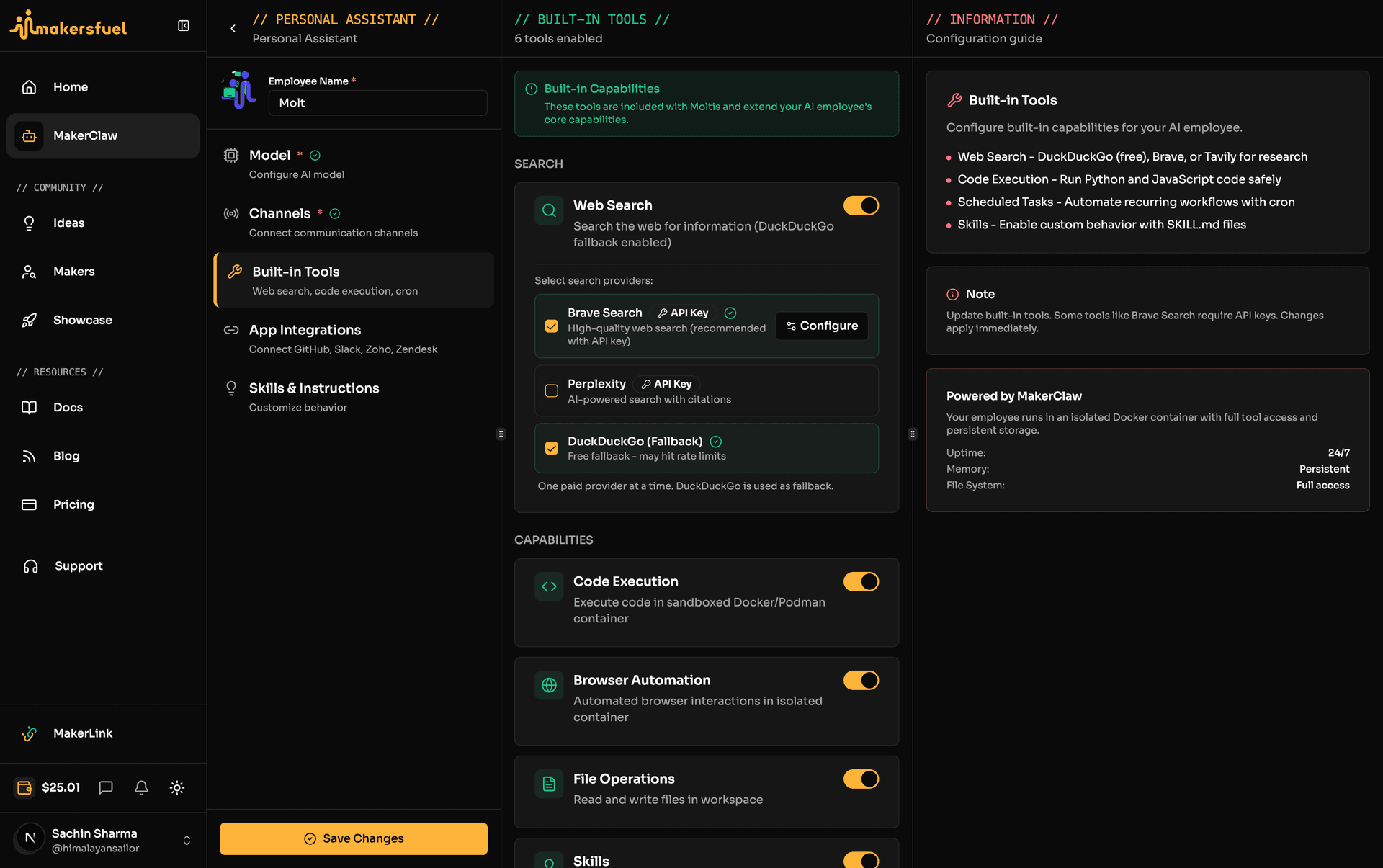Collapse sidebar with the panel icon
Screen dimensions: 1383x868
point(184,26)
